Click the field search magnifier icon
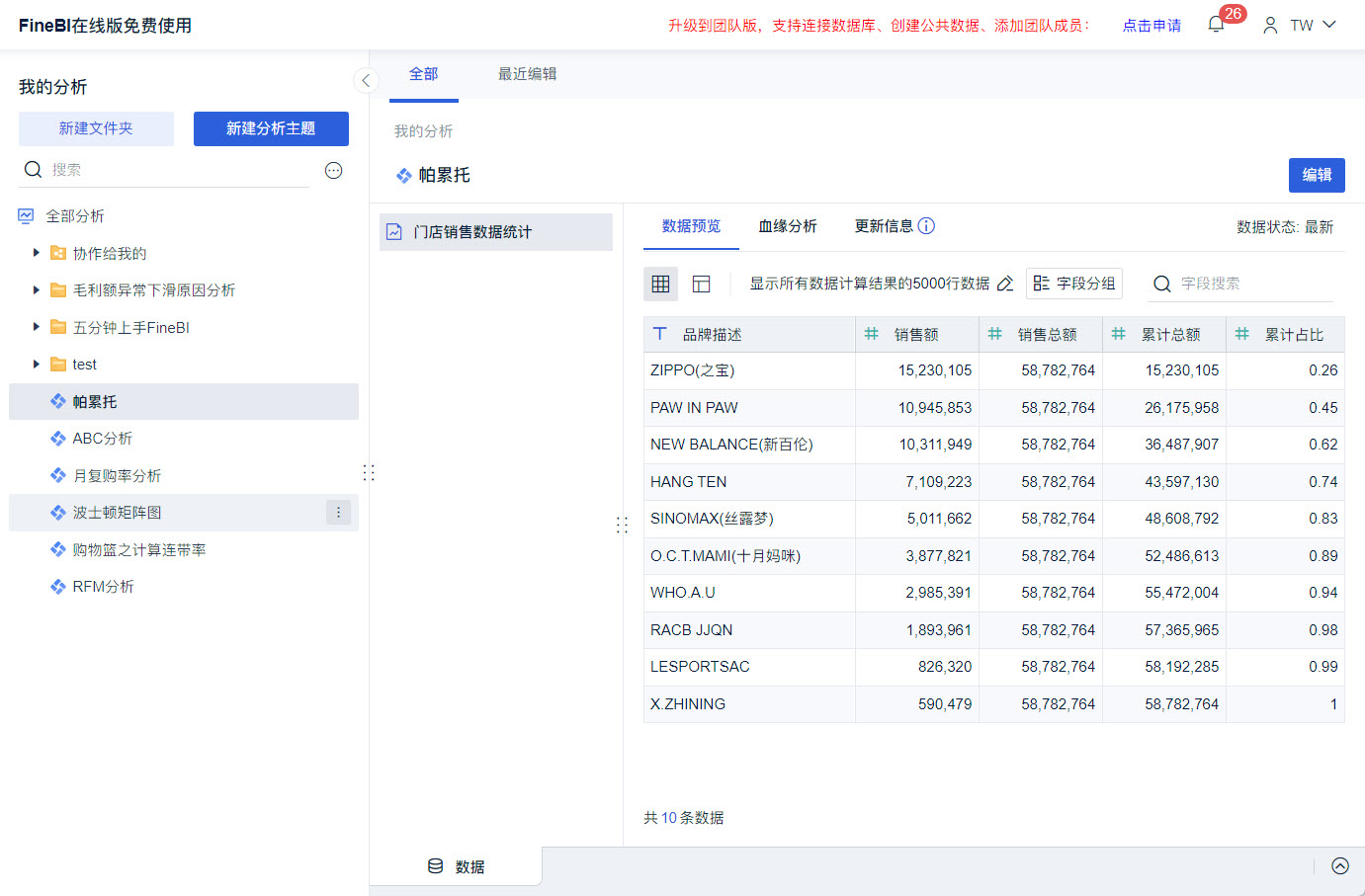Screen dimensions: 1365x896 [x=1162, y=285]
